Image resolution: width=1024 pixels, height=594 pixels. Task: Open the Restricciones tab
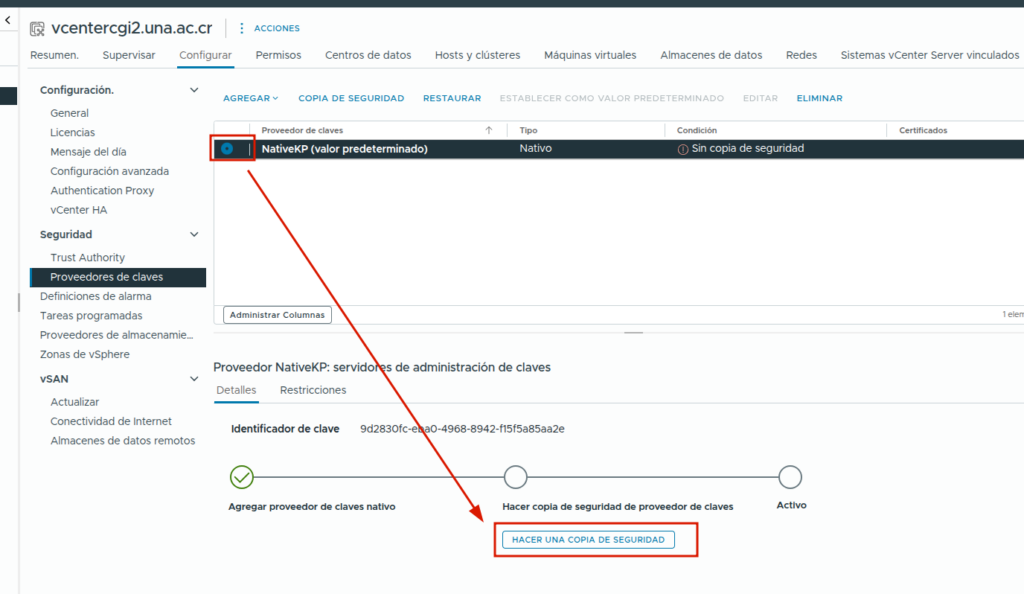[313, 390]
